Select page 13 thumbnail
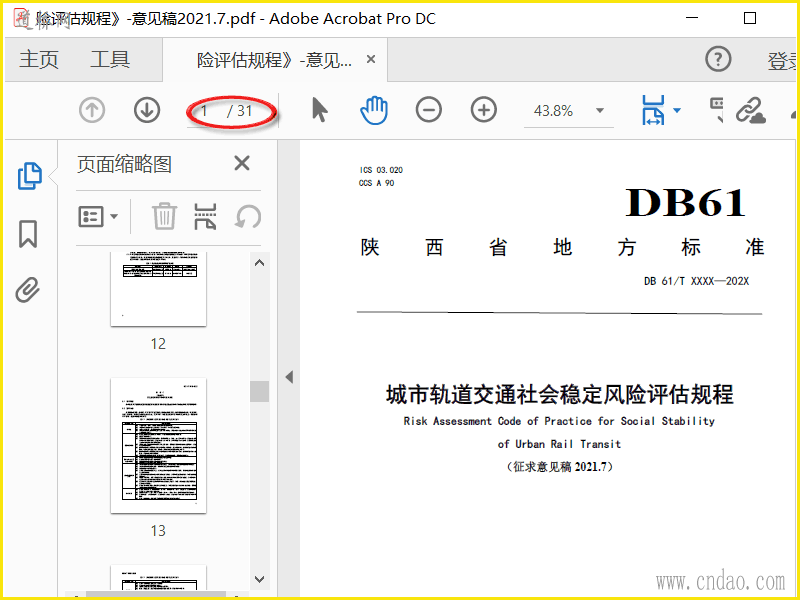The width and height of the screenshot is (800, 600). click(159, 445)
